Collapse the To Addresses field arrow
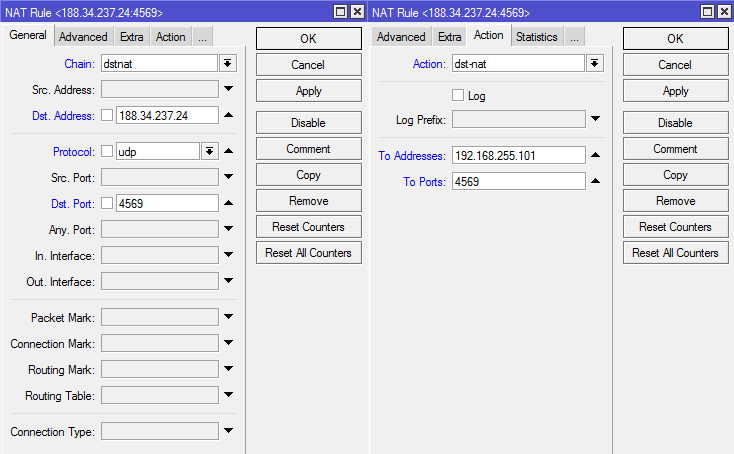Viewport: 734px width, 454px height. point(595,155)
